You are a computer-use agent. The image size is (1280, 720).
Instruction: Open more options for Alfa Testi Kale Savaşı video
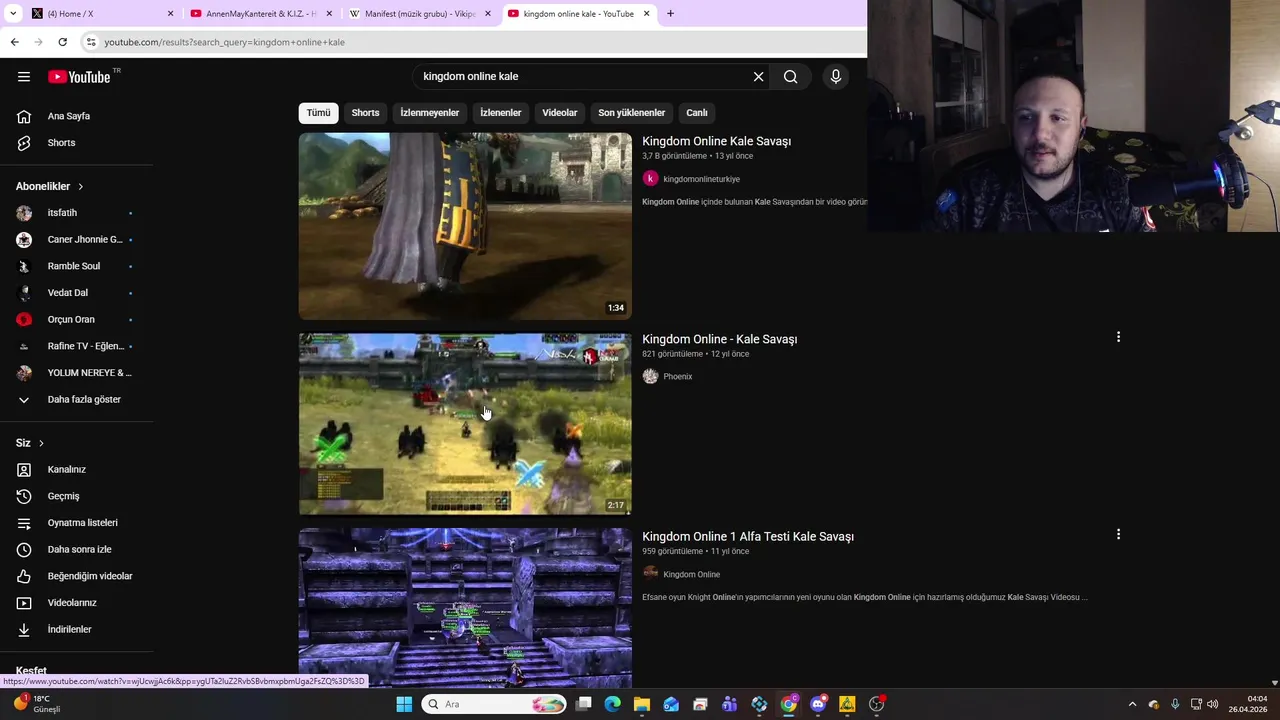click(x=1118, y=534)
